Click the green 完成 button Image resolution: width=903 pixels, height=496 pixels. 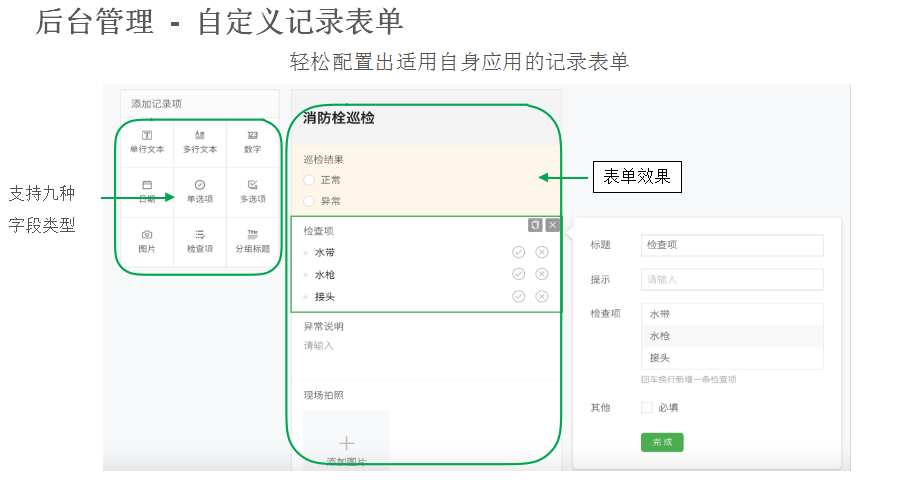[662, 442]
